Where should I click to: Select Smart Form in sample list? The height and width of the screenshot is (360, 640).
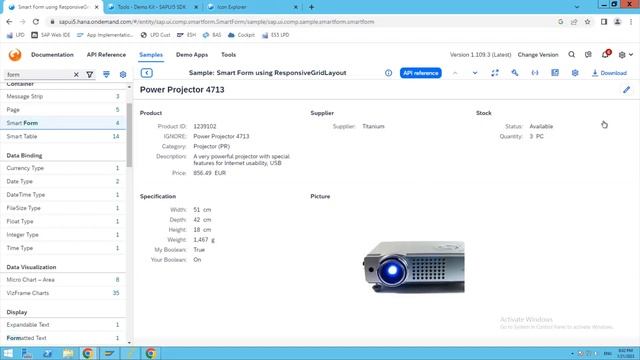pyautogui.click(x=63, y=123)
